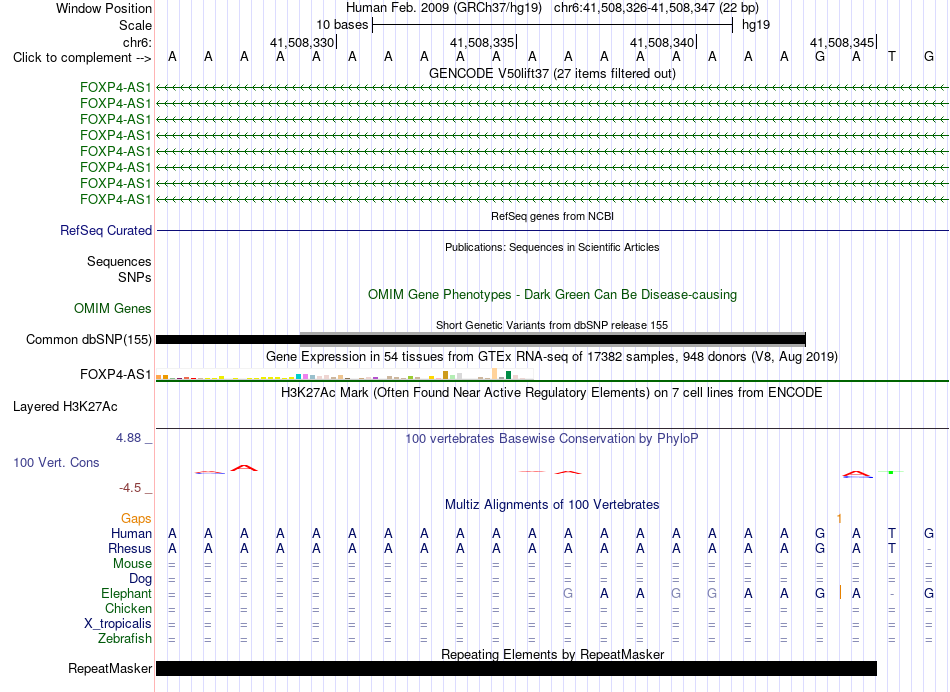Click the '10 bases' scale bar label

point(342,25)
